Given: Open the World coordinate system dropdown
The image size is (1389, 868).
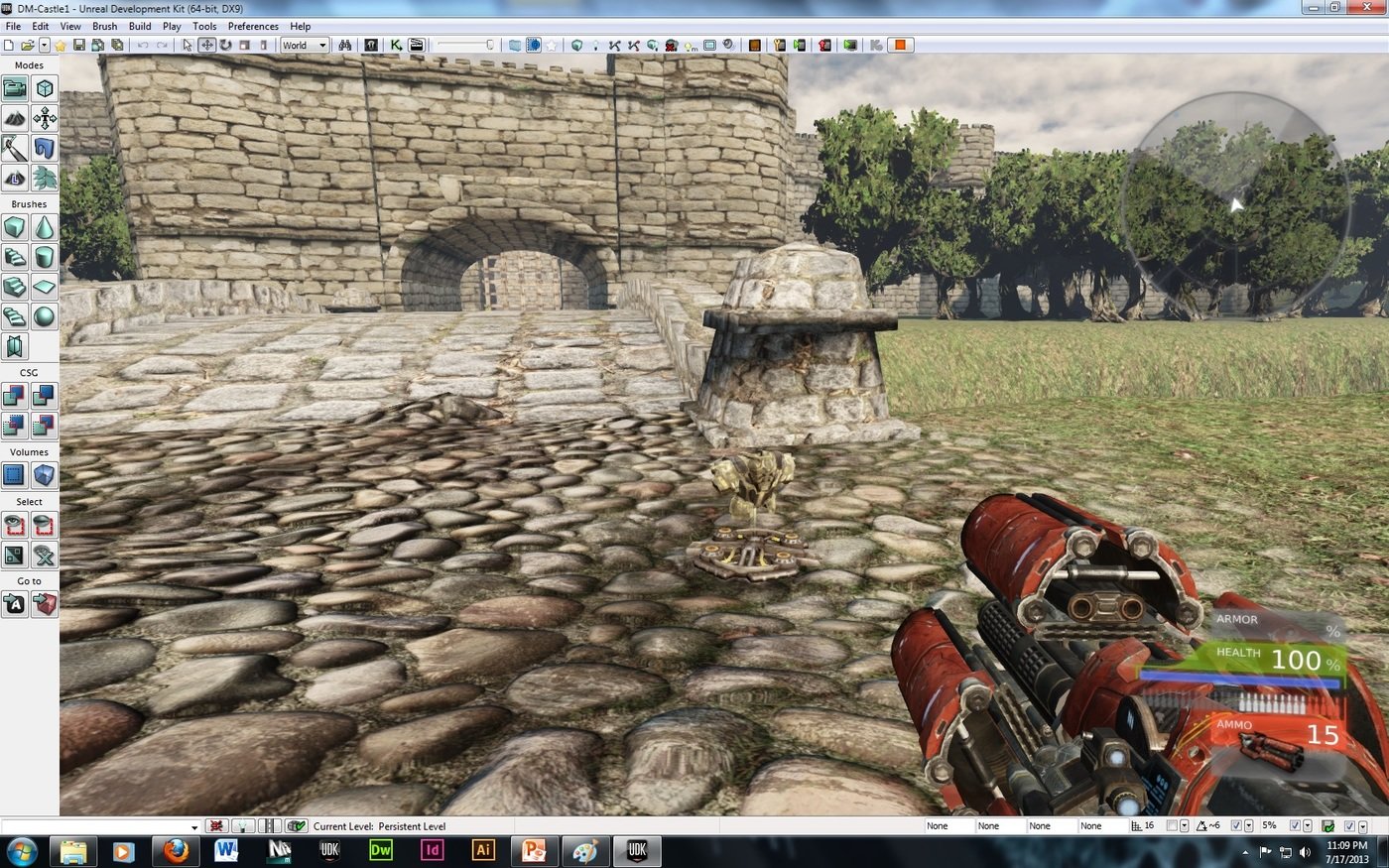Looking at the screenshot, I should click(304, 46).
